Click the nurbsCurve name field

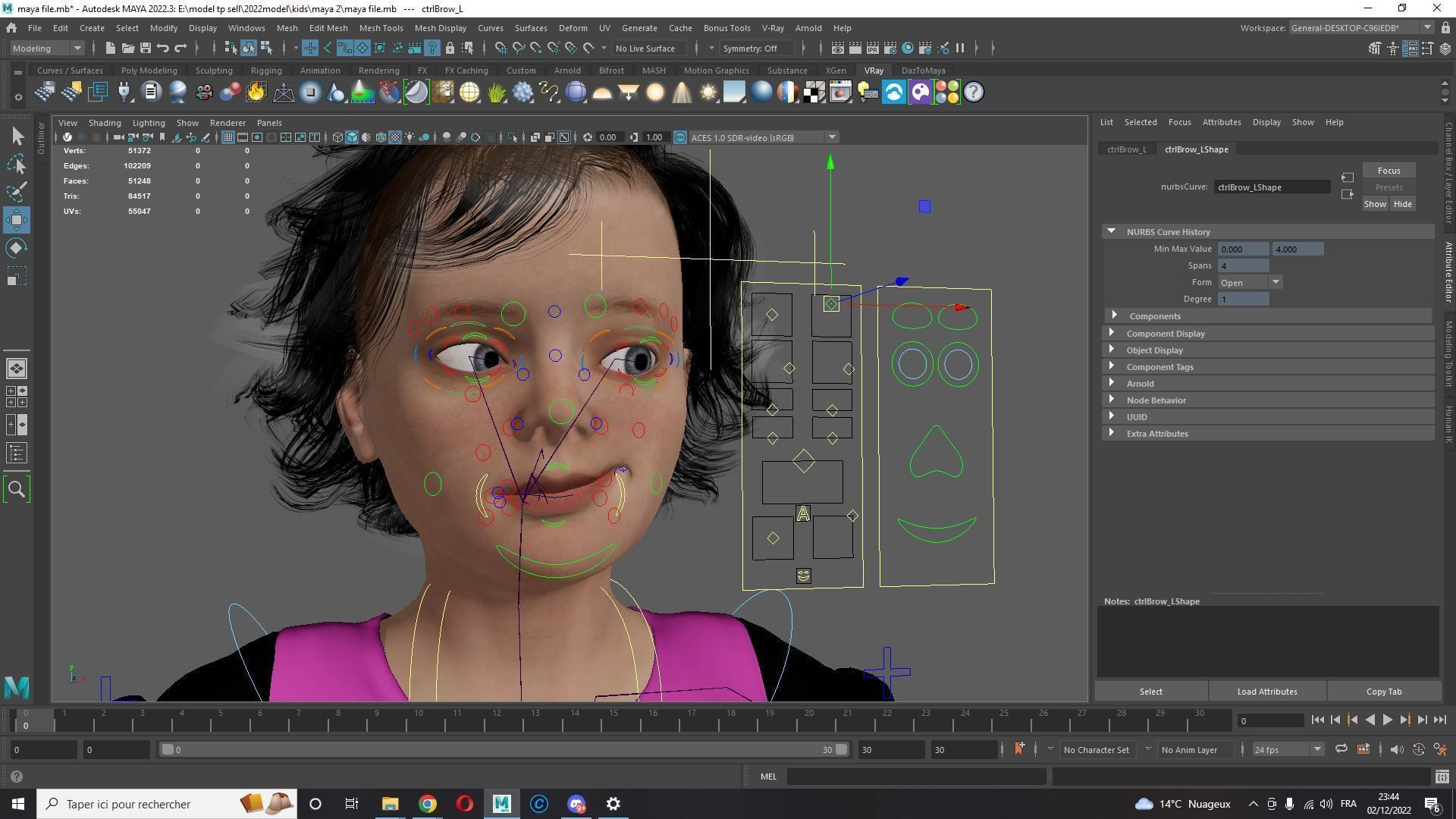[1272, 187]
